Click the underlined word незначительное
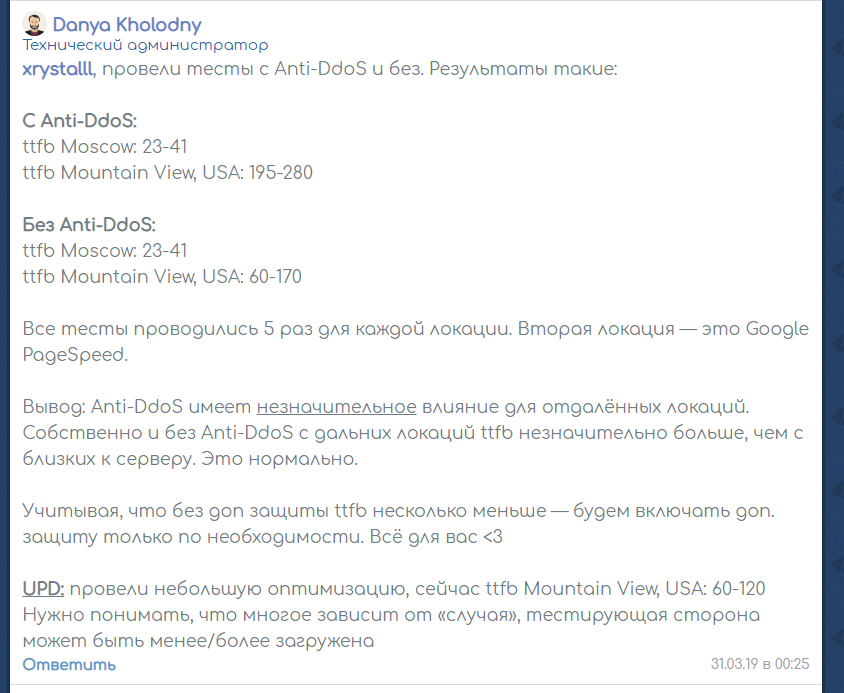Screen dimensions: 844x693 [336, 407]
